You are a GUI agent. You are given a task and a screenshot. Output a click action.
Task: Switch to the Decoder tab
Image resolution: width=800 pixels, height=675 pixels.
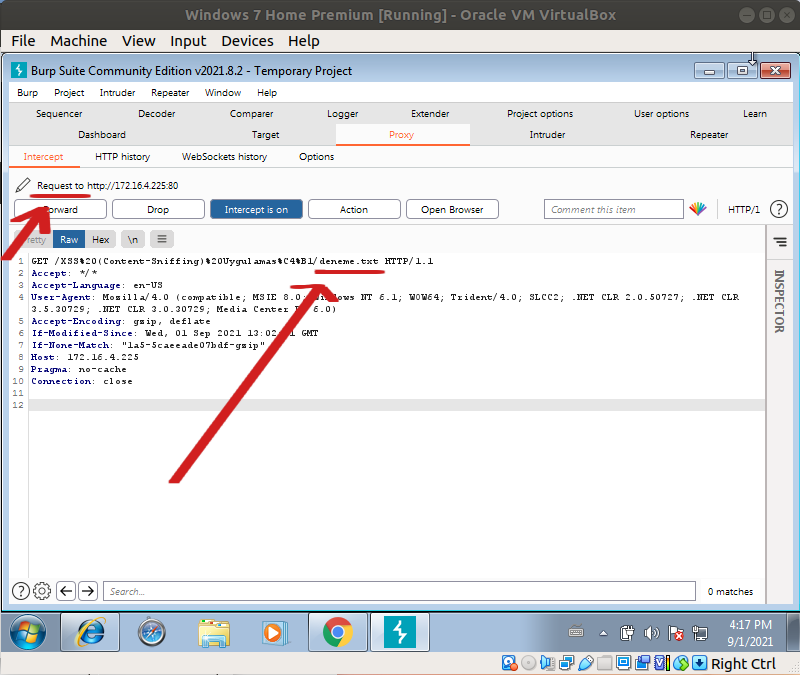[157, 113]
